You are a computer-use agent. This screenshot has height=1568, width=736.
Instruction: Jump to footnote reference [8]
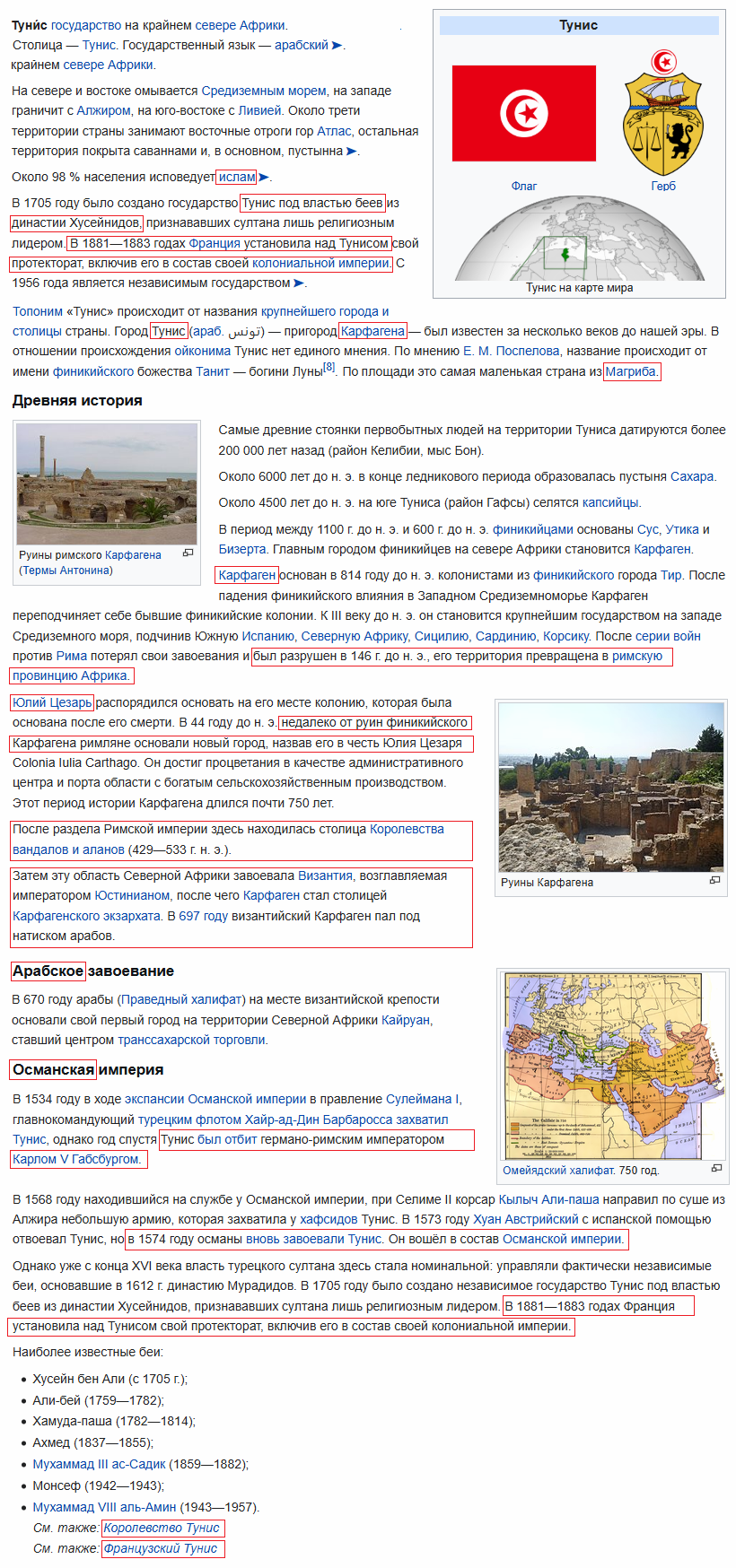pyautogui.click(x=329, y=367)
